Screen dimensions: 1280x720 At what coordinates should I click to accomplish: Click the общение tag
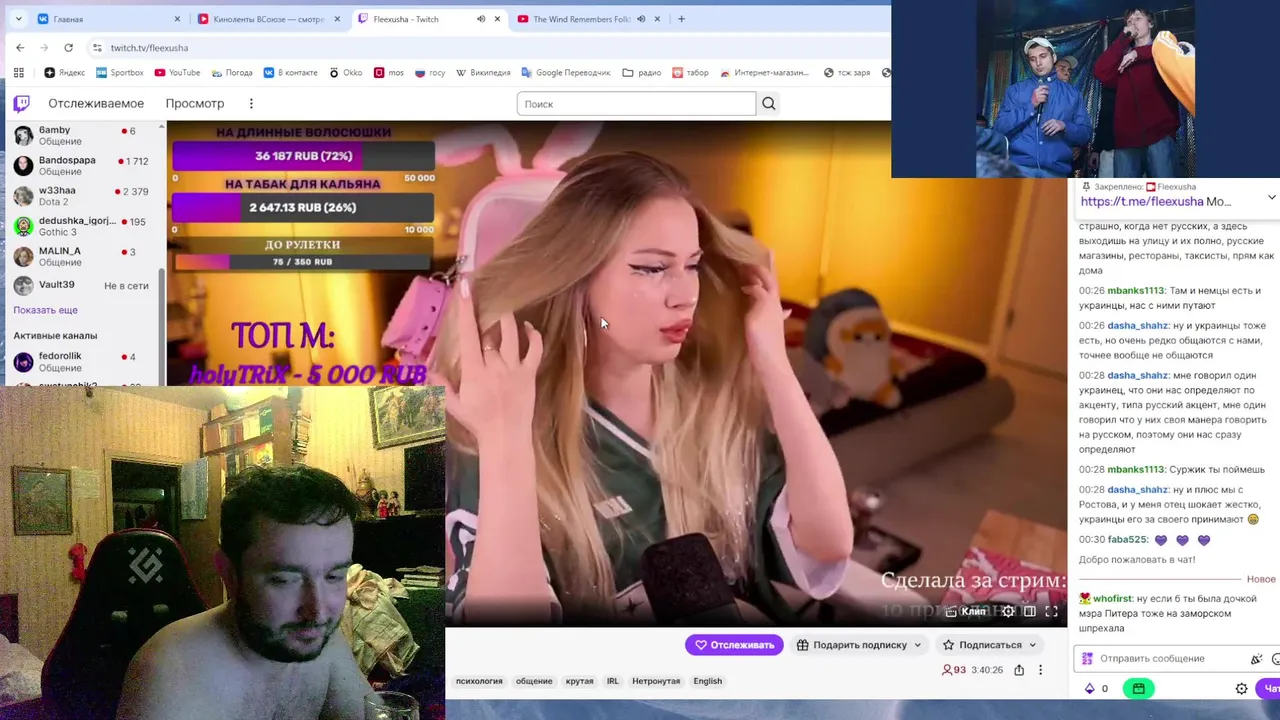point(534,681)
